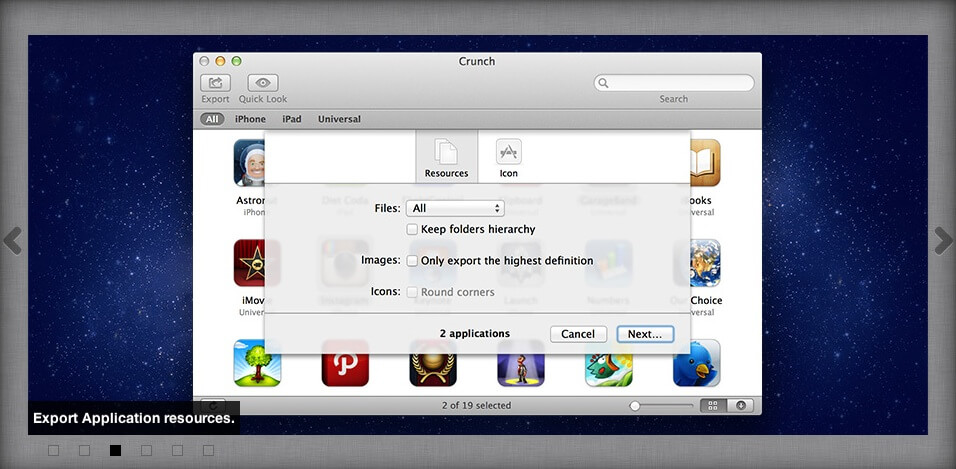Click the 'Export Application resources.' caption

[x=134, y=418]
